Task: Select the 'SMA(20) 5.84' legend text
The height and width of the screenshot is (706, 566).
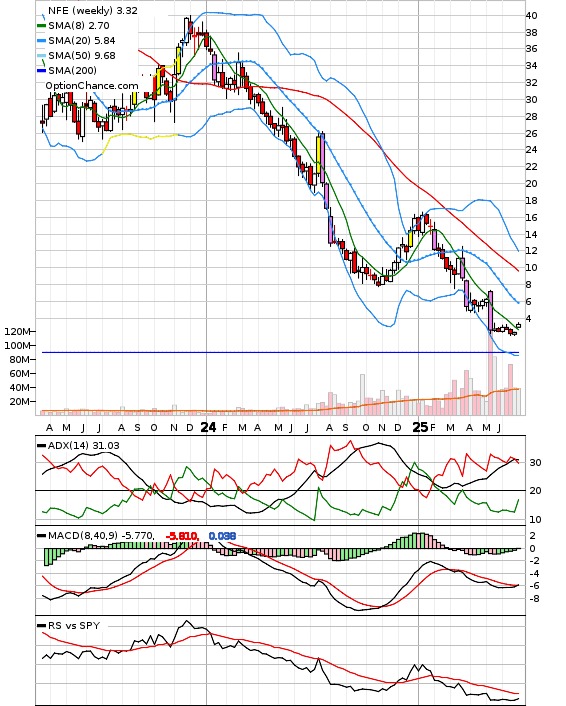Action: click(82, 41)
